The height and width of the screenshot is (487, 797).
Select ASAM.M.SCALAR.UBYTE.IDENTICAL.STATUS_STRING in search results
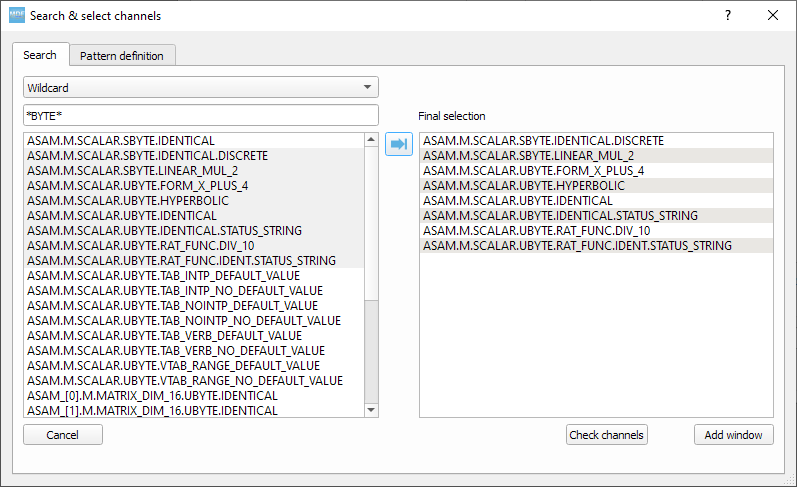click(x=194, y=230)
